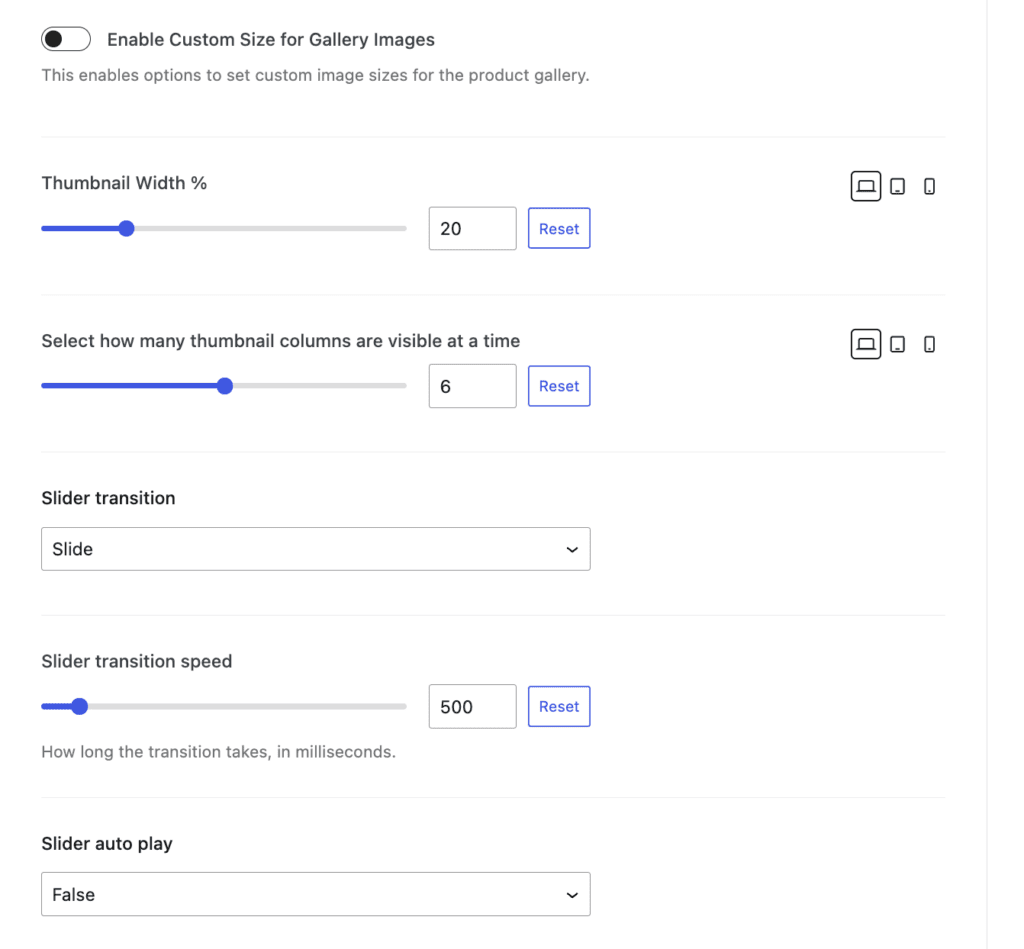This screenshot has height=949, width=1024.
Task: Click the Enable Custom Size label text
Action: [270, 39]
